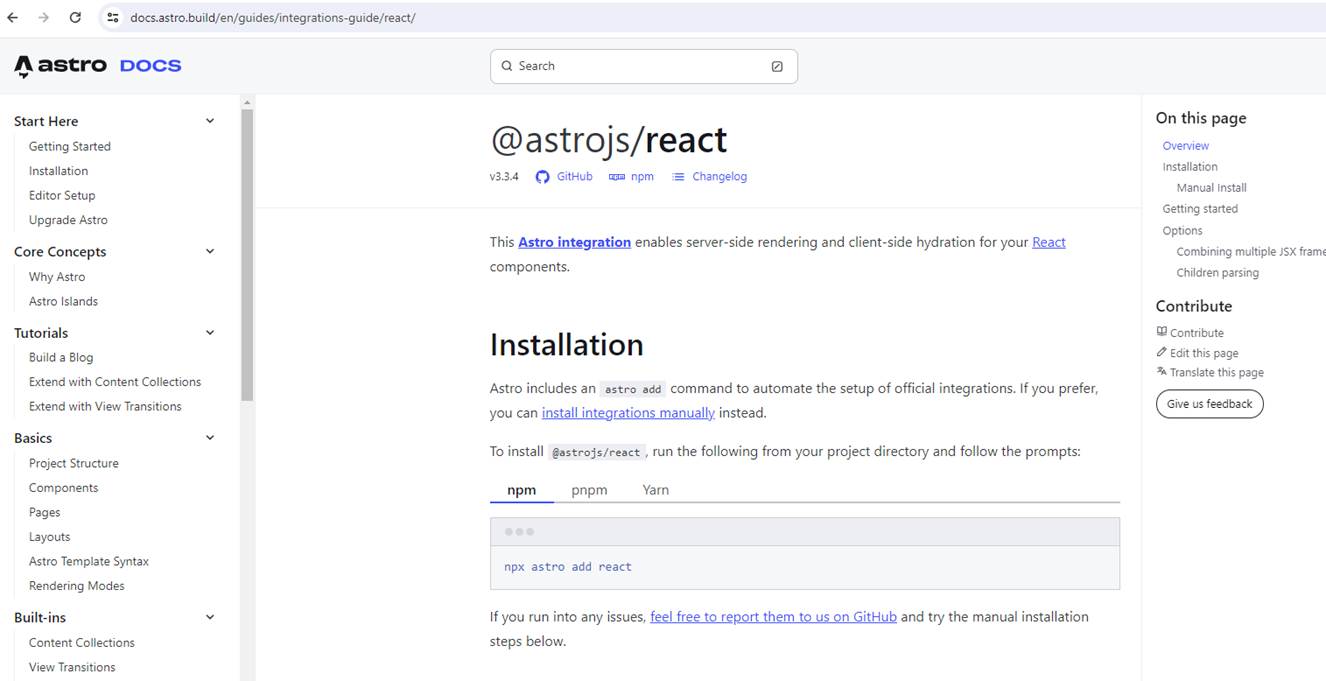Focus the Search input field
Viewport: 1326px width, 681px height.
pyautogui.click(x=644, y=66)
